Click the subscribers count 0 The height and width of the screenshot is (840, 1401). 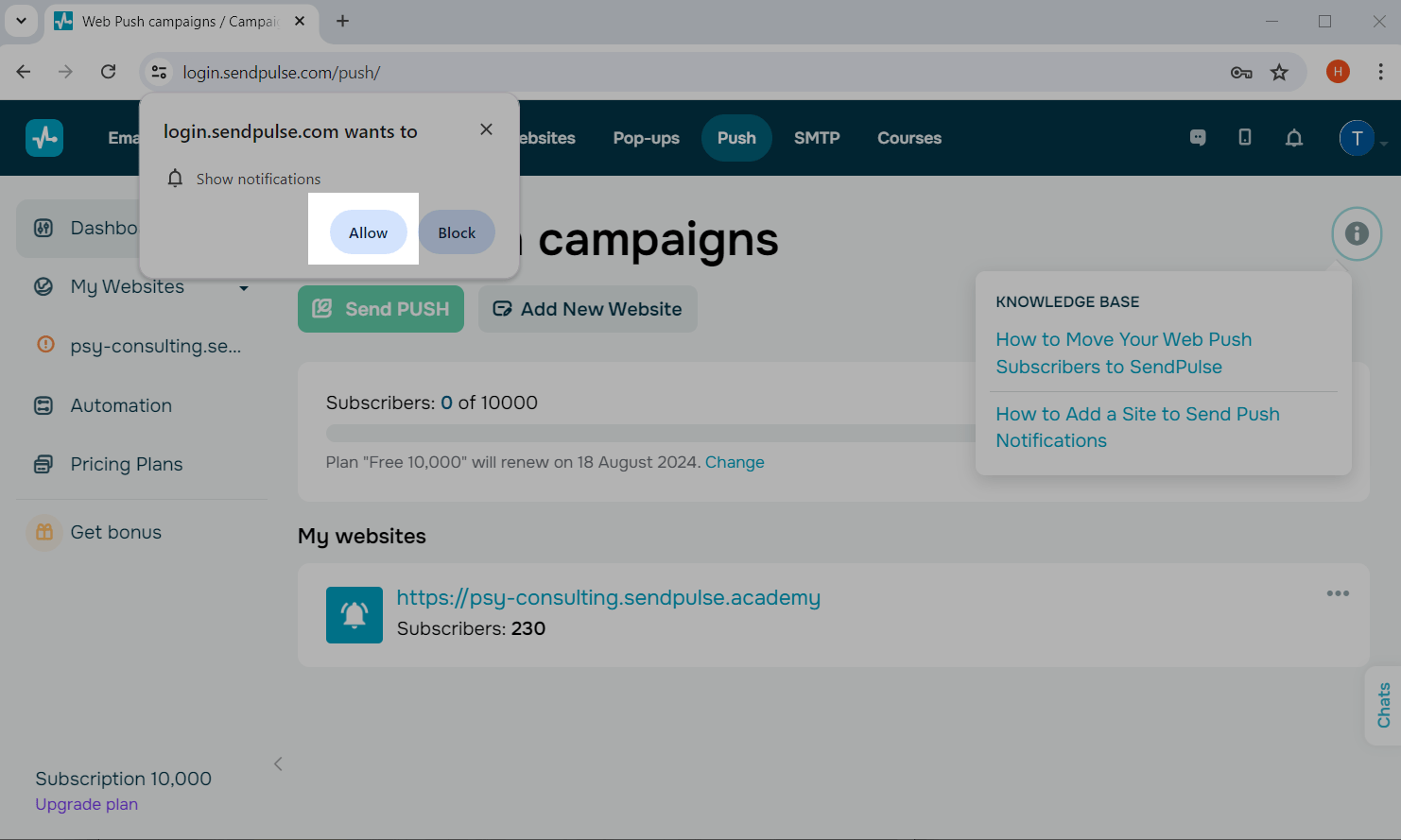coord(446,403)
